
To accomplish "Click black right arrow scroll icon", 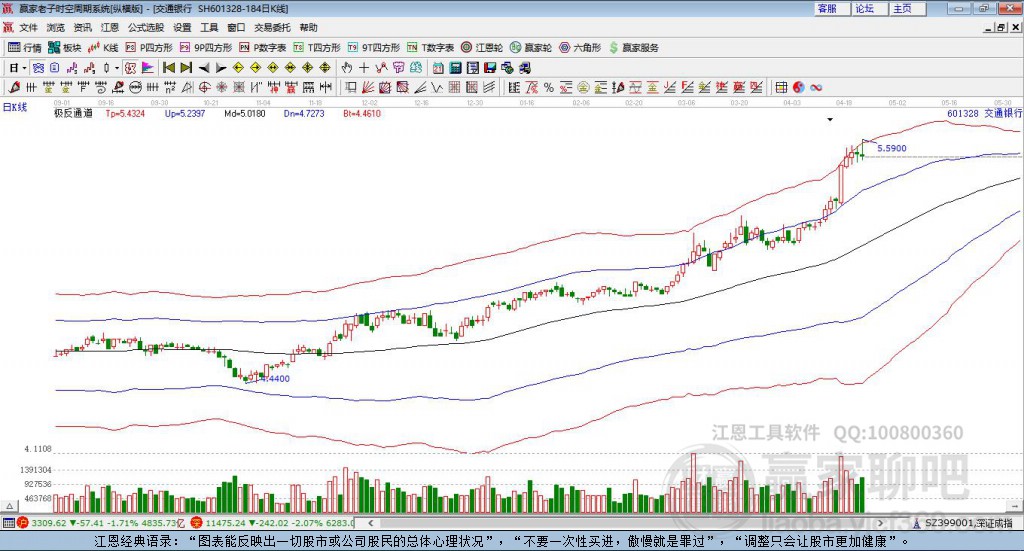I will [221, 68].
